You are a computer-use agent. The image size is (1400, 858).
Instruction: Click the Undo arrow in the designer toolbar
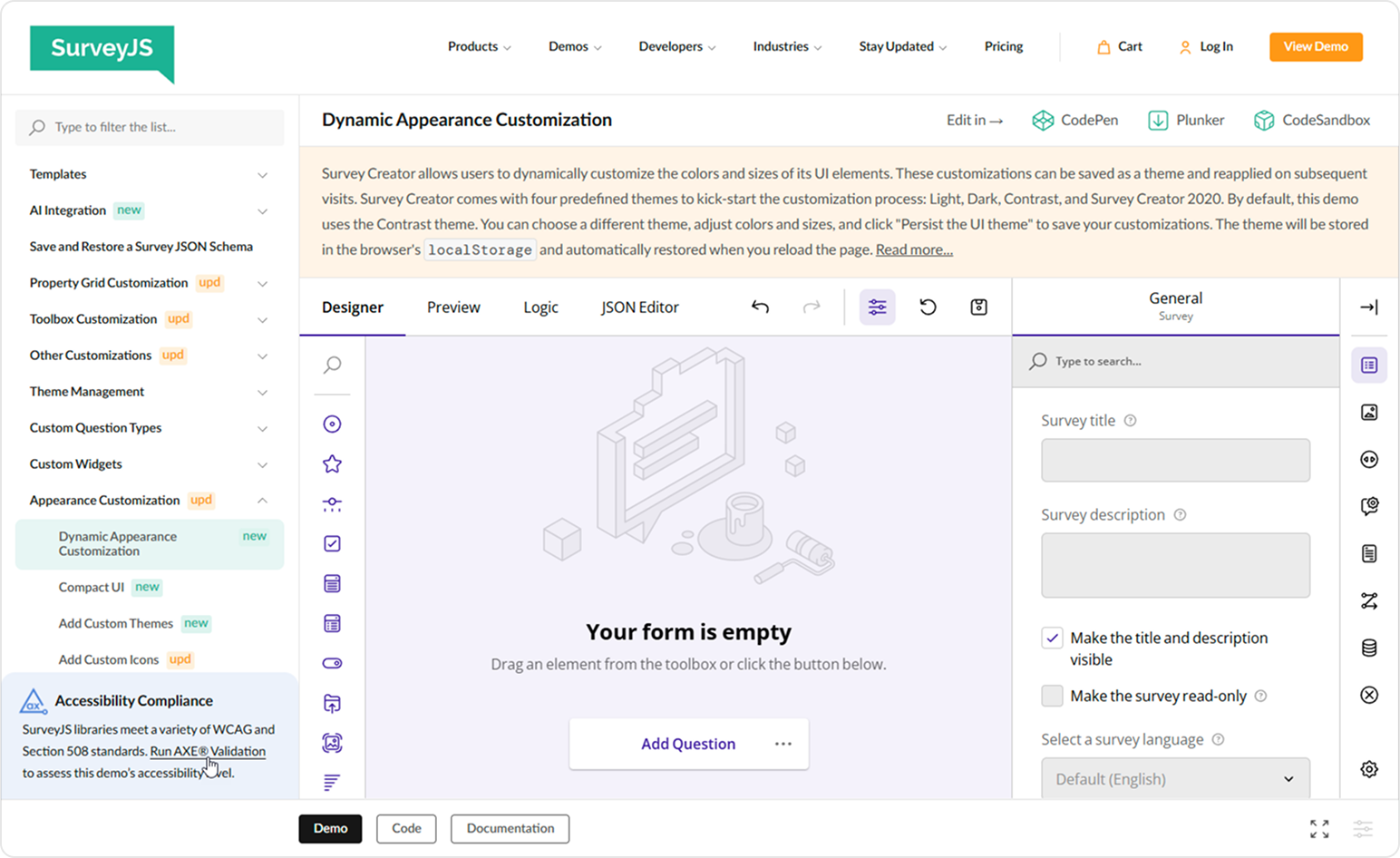pos(760,307)
